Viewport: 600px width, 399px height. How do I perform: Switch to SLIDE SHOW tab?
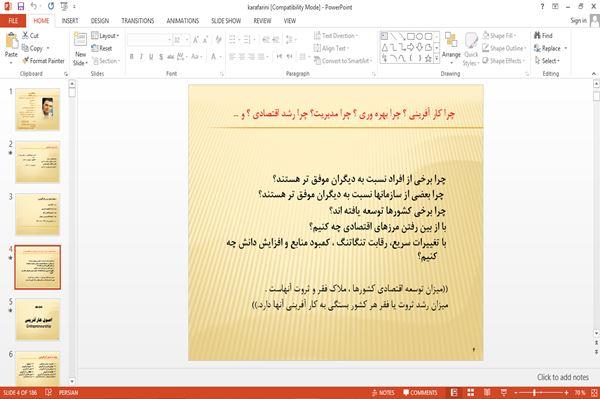point(226,21)
